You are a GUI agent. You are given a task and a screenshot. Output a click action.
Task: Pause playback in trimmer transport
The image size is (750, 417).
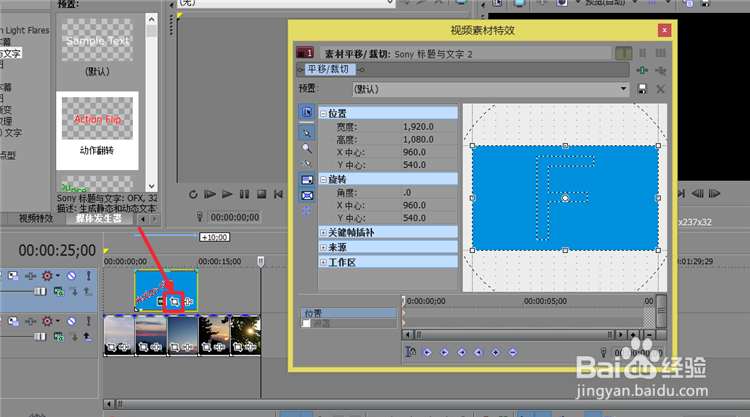[244, 194]
